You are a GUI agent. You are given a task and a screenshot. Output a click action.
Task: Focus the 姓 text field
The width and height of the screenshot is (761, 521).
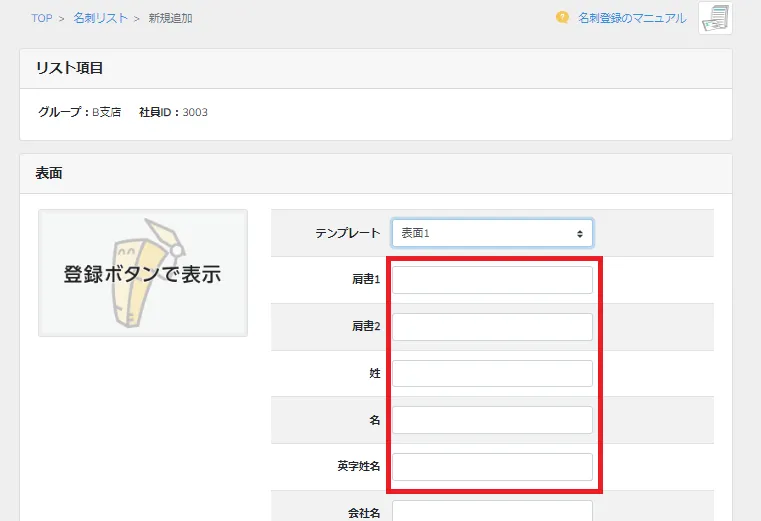pyautogui.click(x=492, y=373)
